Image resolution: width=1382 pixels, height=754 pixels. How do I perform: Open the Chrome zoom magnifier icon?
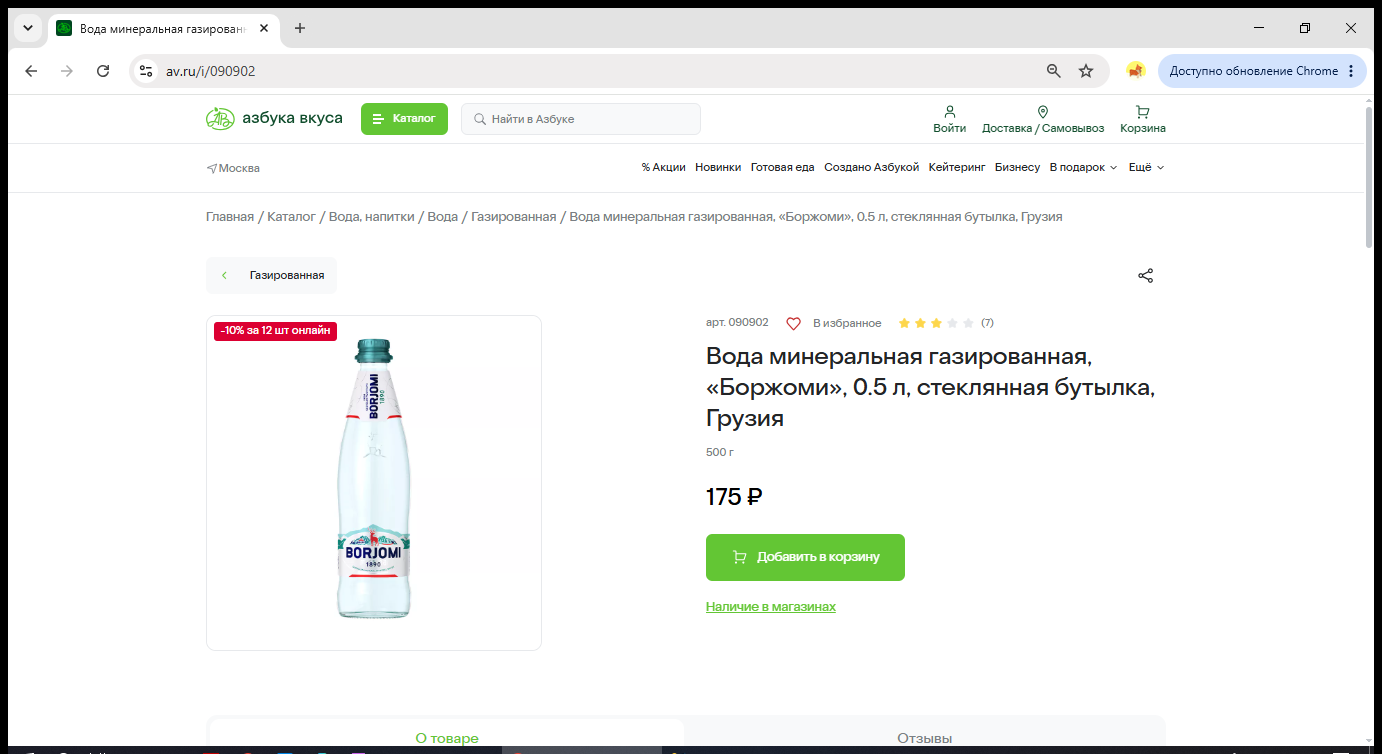click(x=1053, y=71)
